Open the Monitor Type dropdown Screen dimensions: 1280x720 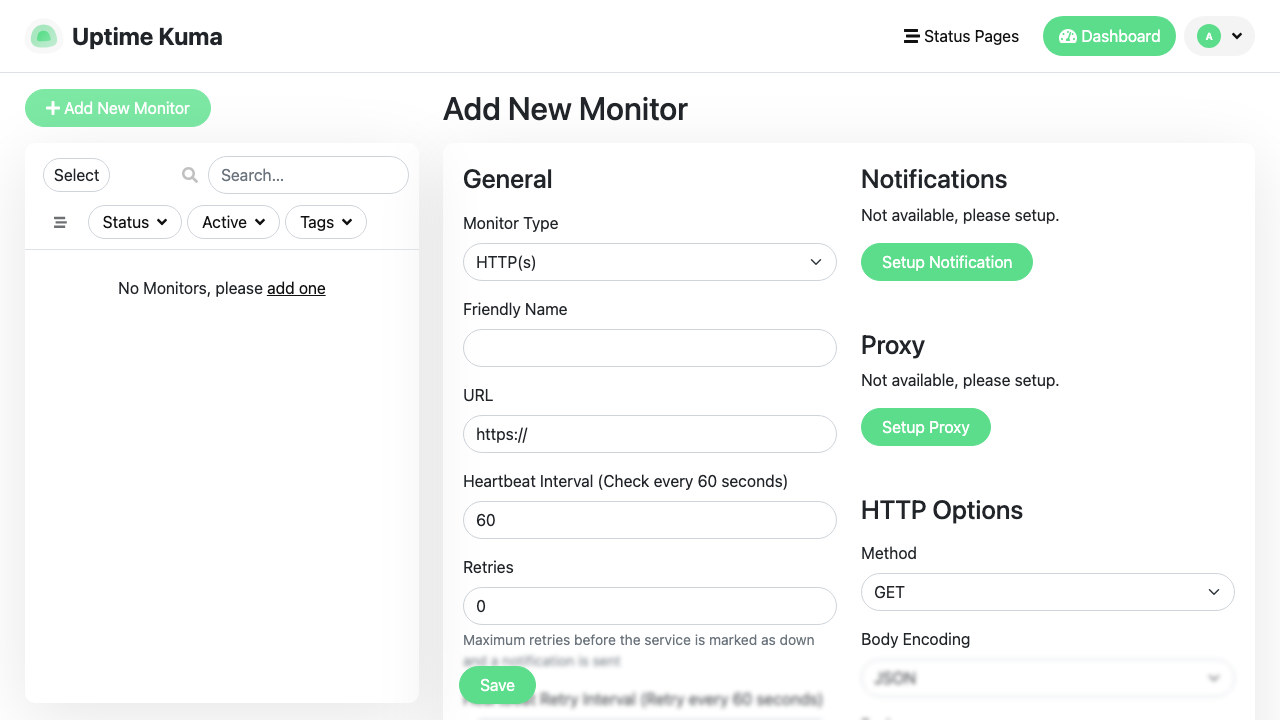(650, 262)
